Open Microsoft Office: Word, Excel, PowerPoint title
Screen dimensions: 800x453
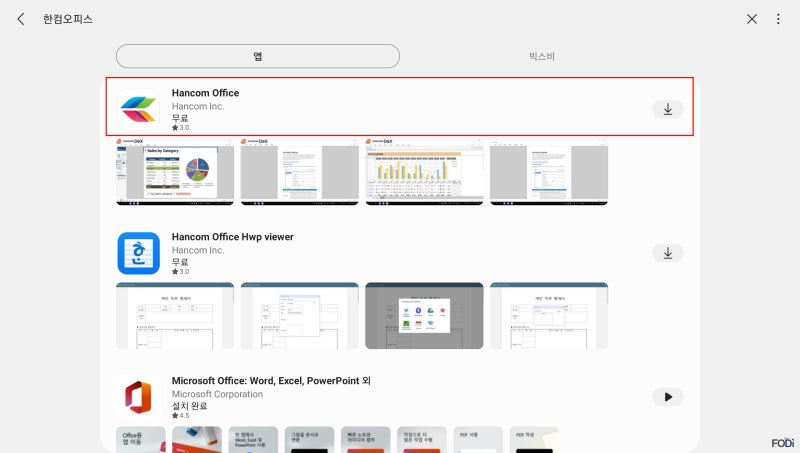271,381
